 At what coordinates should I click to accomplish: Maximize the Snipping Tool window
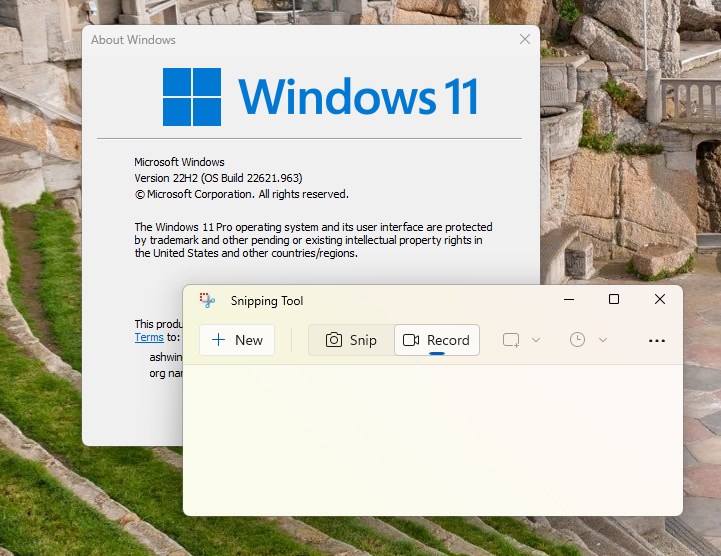pos(613,299)
